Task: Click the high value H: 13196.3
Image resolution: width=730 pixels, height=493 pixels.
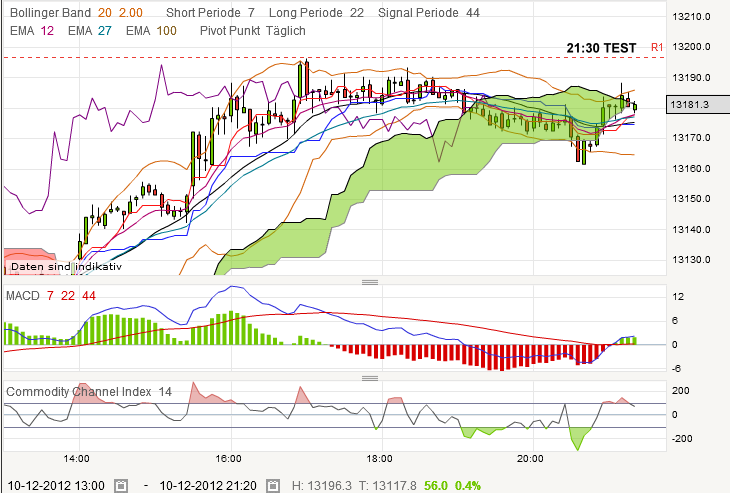Action: click(322, 486)
